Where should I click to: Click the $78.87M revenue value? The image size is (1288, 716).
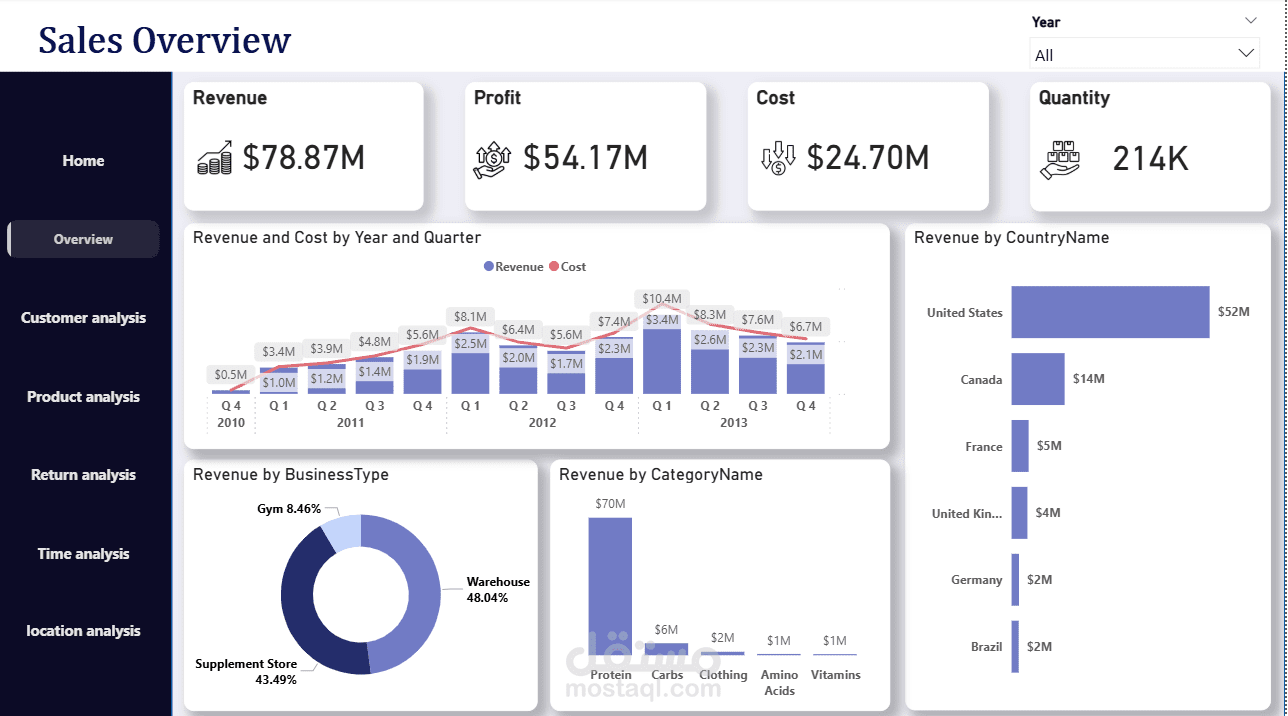[304, 158]
